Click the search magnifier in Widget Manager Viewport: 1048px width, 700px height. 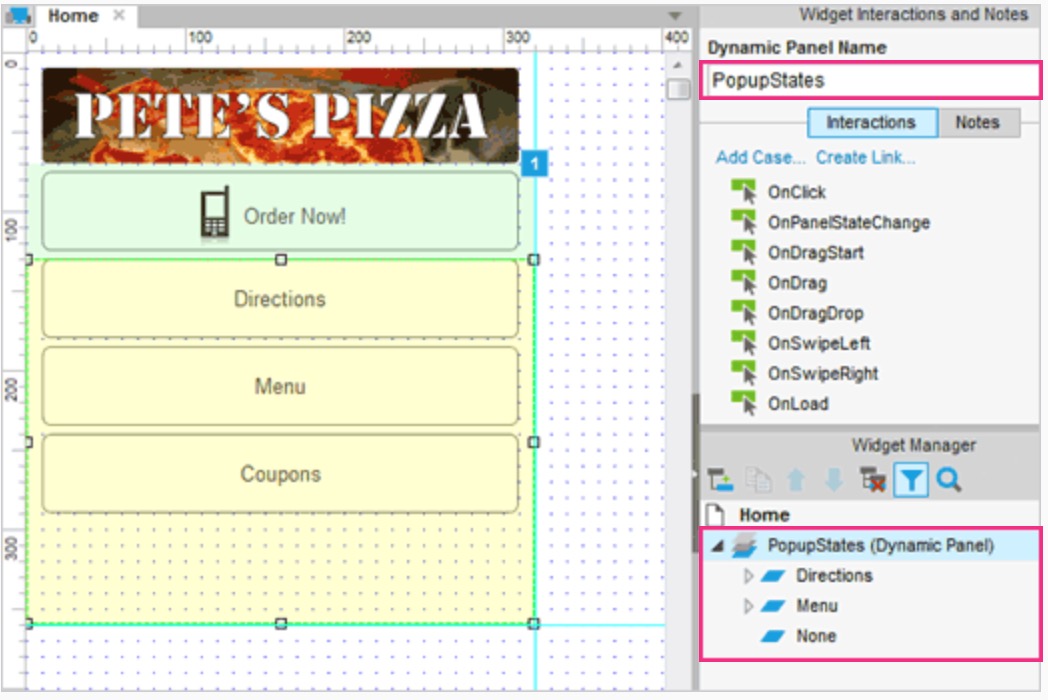(949, 480)
